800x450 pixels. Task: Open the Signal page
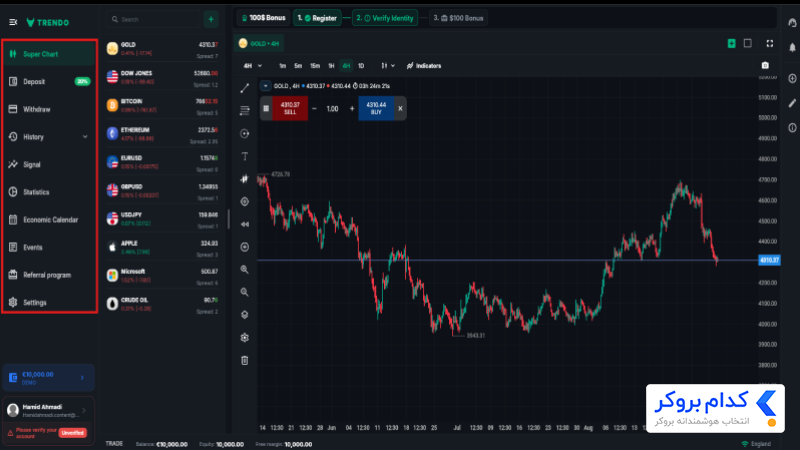(x=49, y=164)
